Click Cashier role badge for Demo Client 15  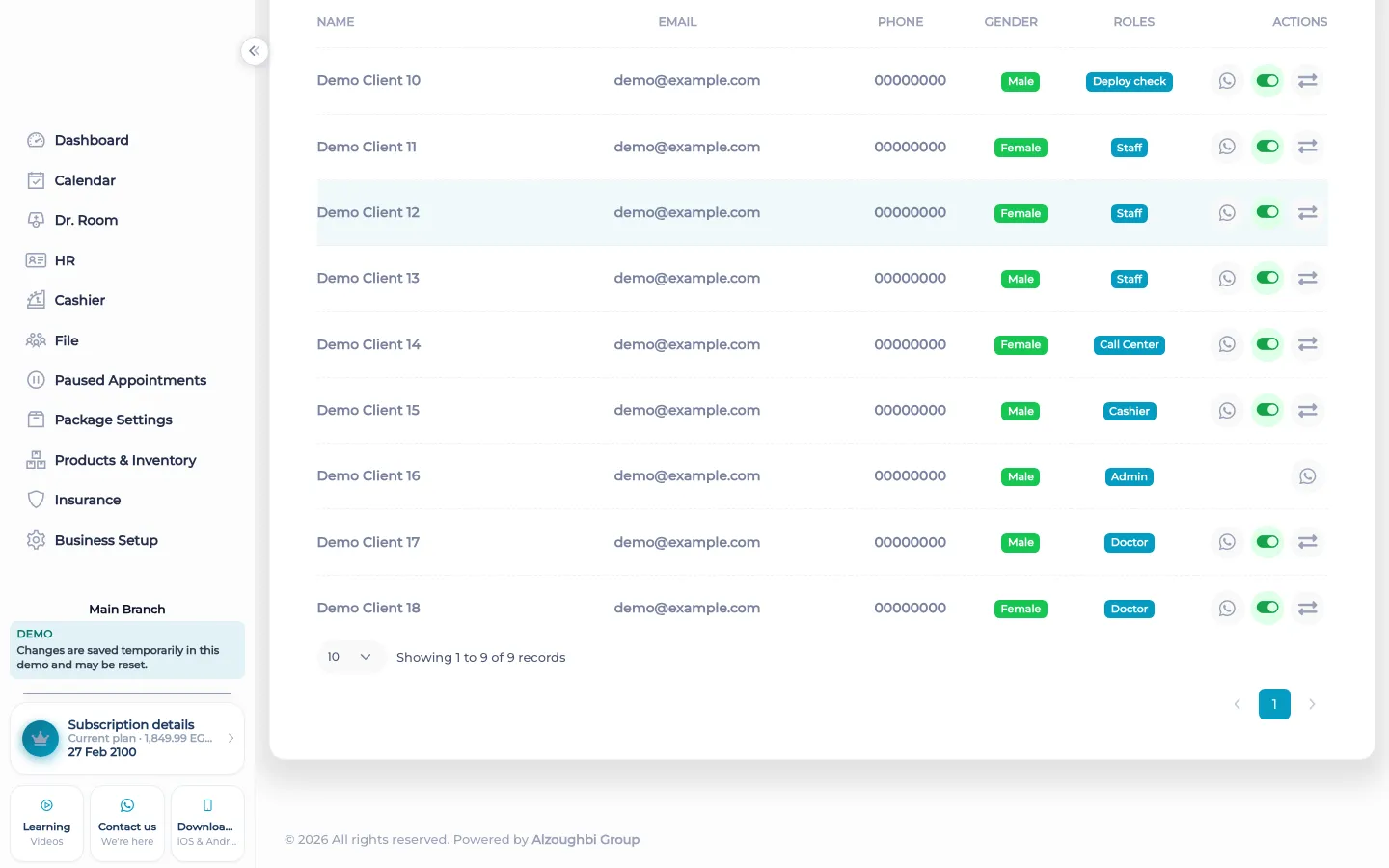[1130, 411]
